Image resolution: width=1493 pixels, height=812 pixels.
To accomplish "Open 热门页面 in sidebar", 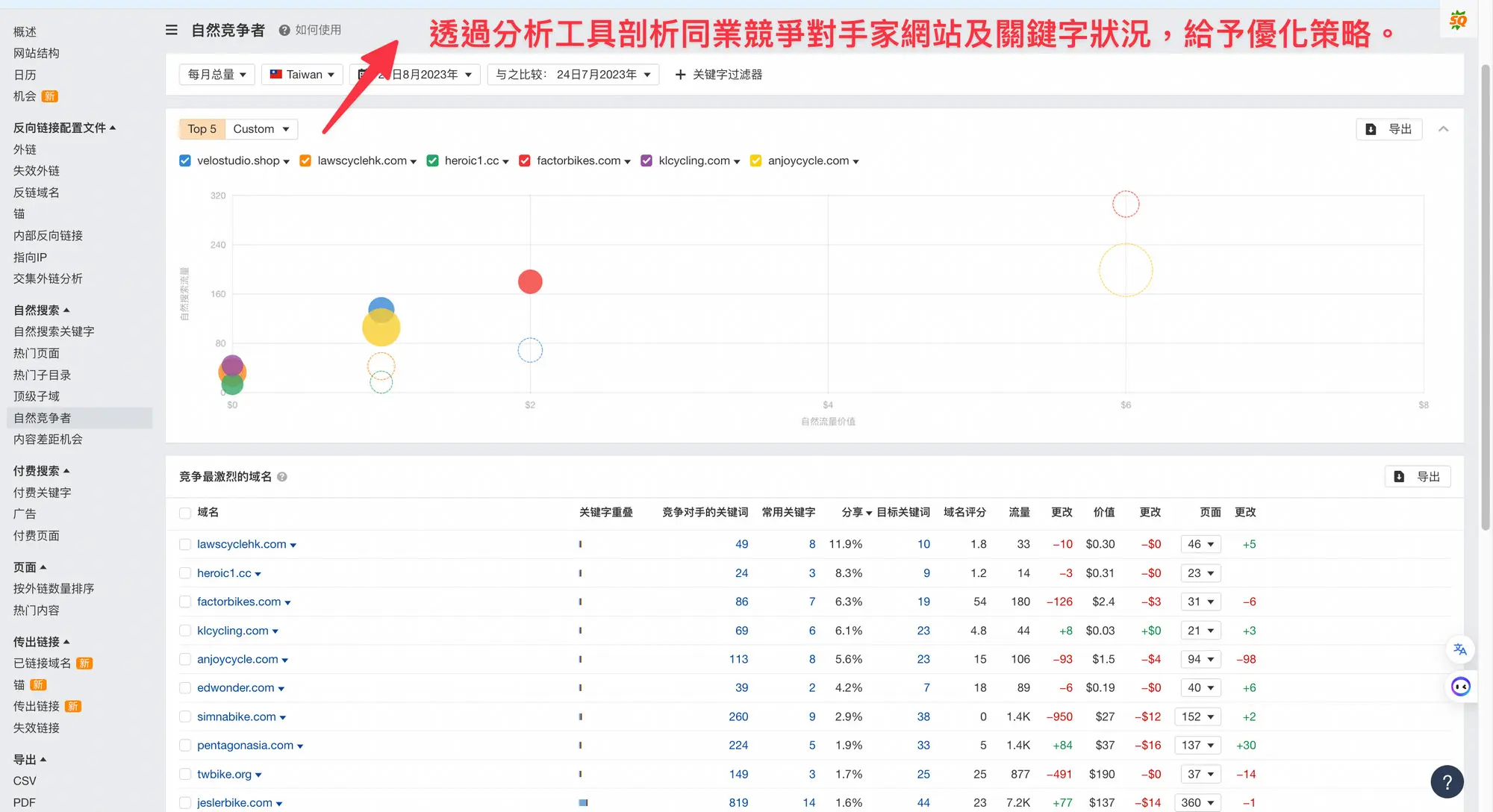I will click(37, 354).
